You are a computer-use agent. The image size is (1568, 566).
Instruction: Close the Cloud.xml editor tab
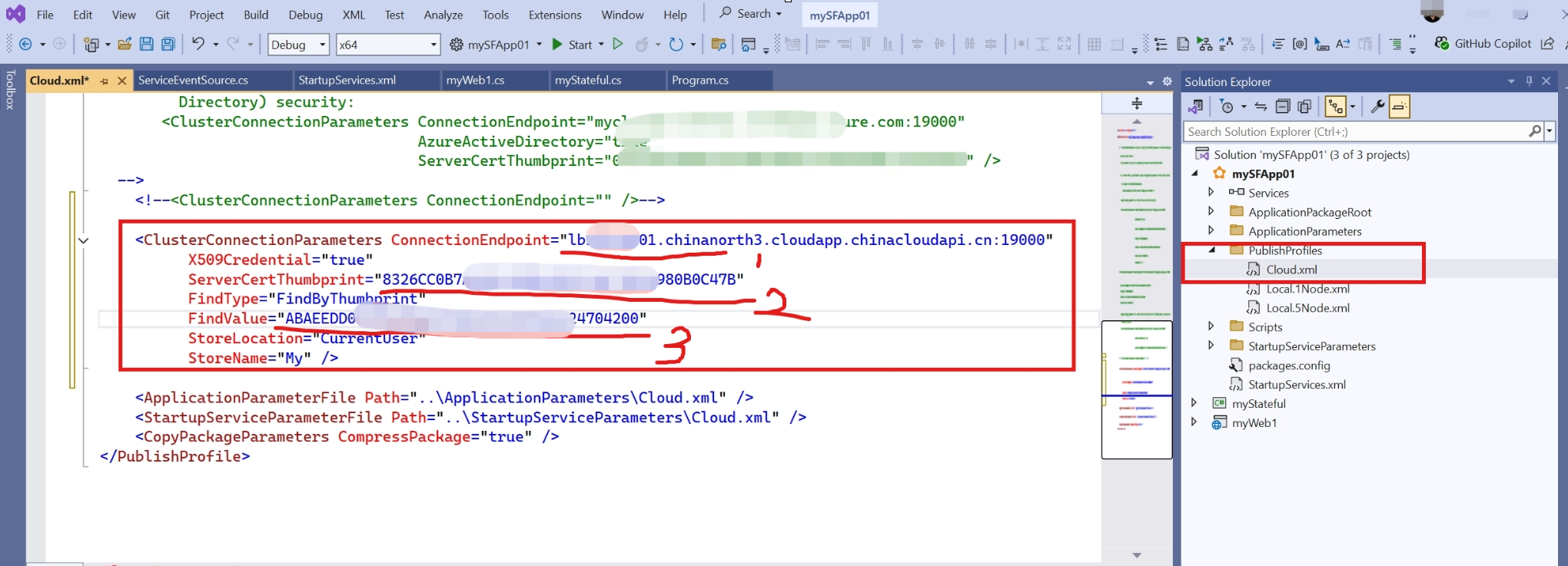121,81
